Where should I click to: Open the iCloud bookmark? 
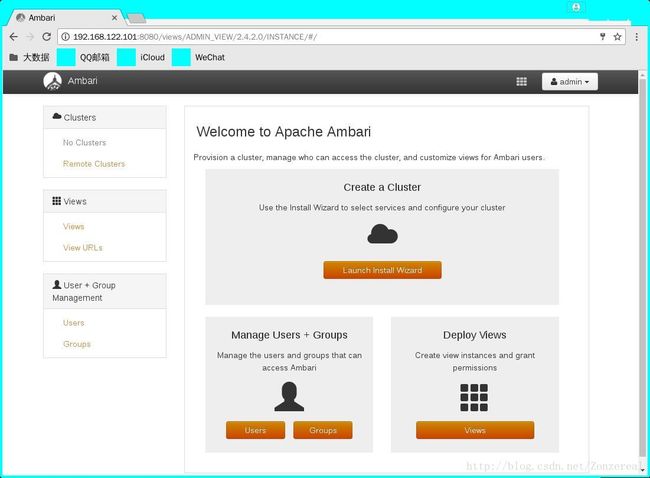(141, 57)
